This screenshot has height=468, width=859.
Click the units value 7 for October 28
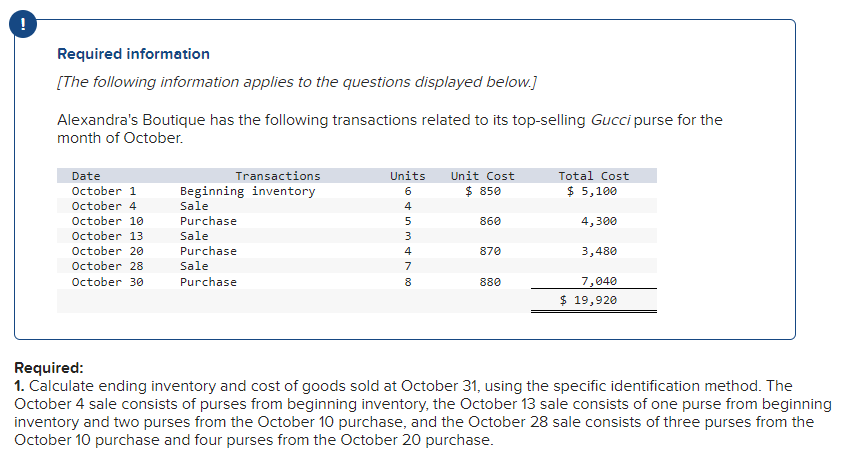click(408, 266)
